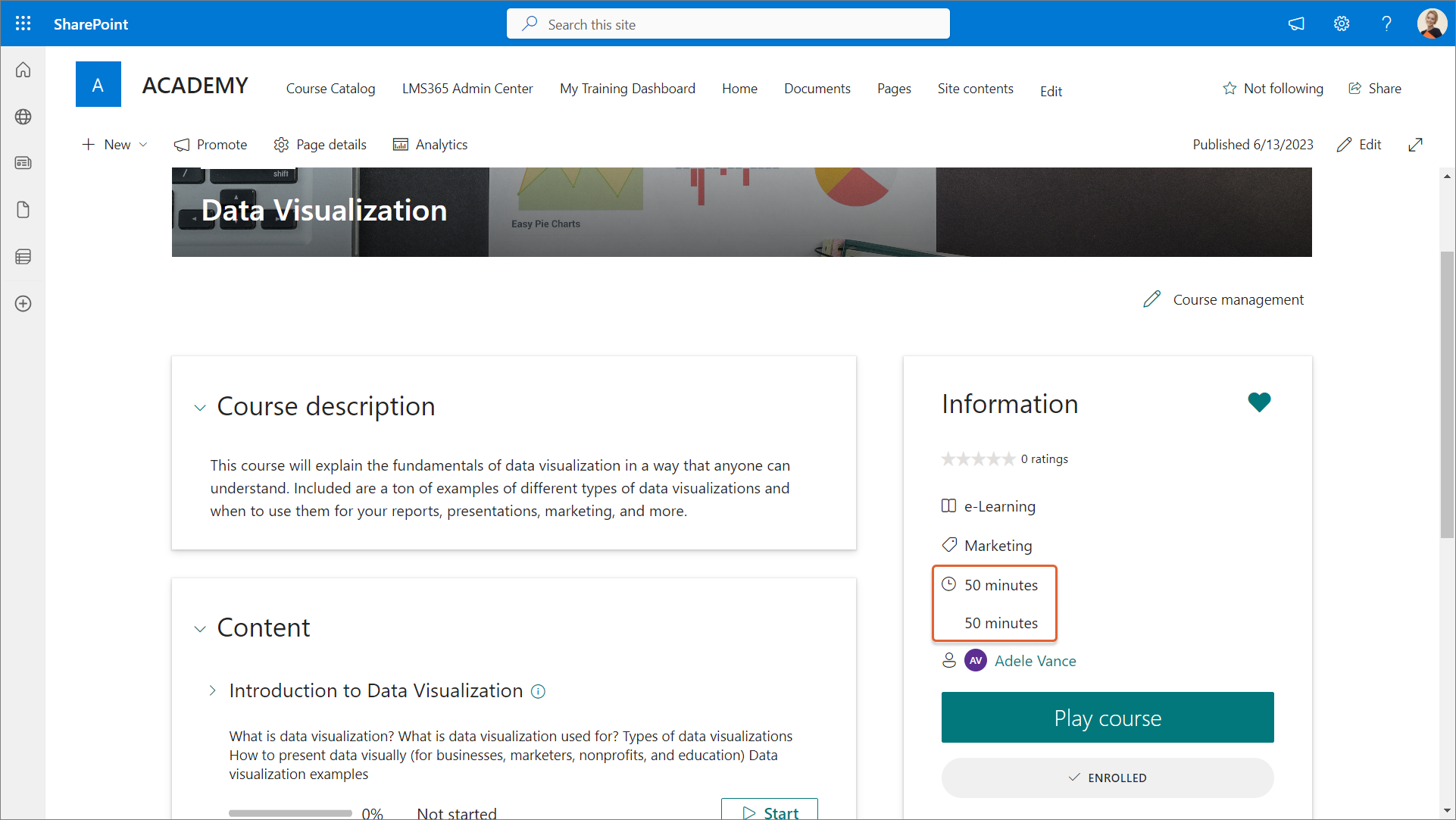This screenshot has width=1456, height=820.
Task: Click the Search this site field
Action: point(727,24)
